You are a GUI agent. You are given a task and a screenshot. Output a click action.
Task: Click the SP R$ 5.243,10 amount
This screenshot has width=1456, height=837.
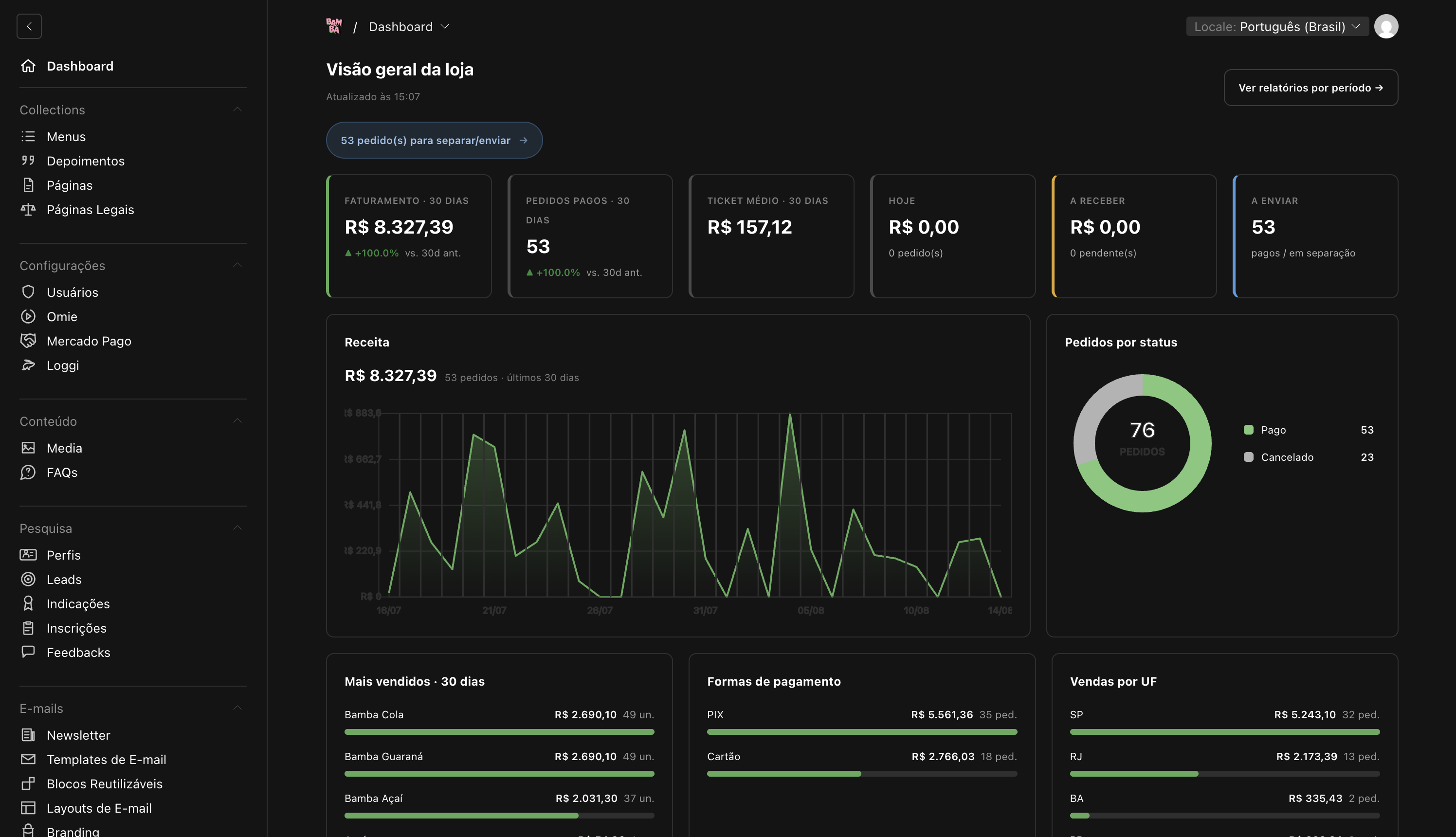tap(1305, 714)
